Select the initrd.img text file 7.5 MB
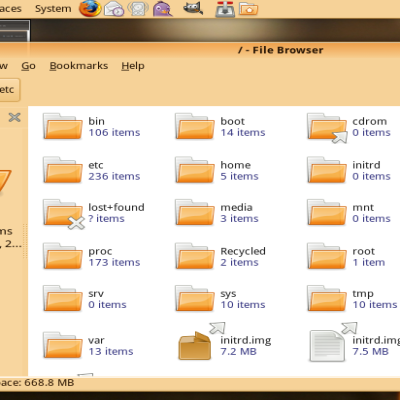This screenshot has height=400, width=400. point(327,346)
